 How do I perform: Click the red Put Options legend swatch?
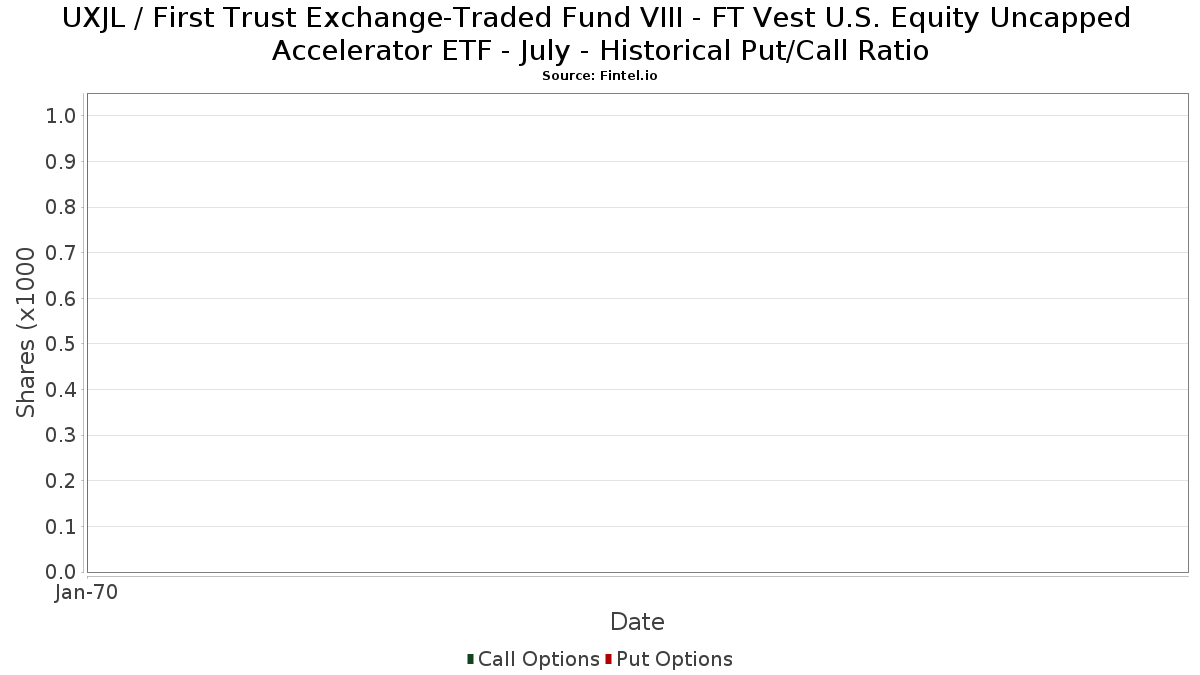pos(608,659)
